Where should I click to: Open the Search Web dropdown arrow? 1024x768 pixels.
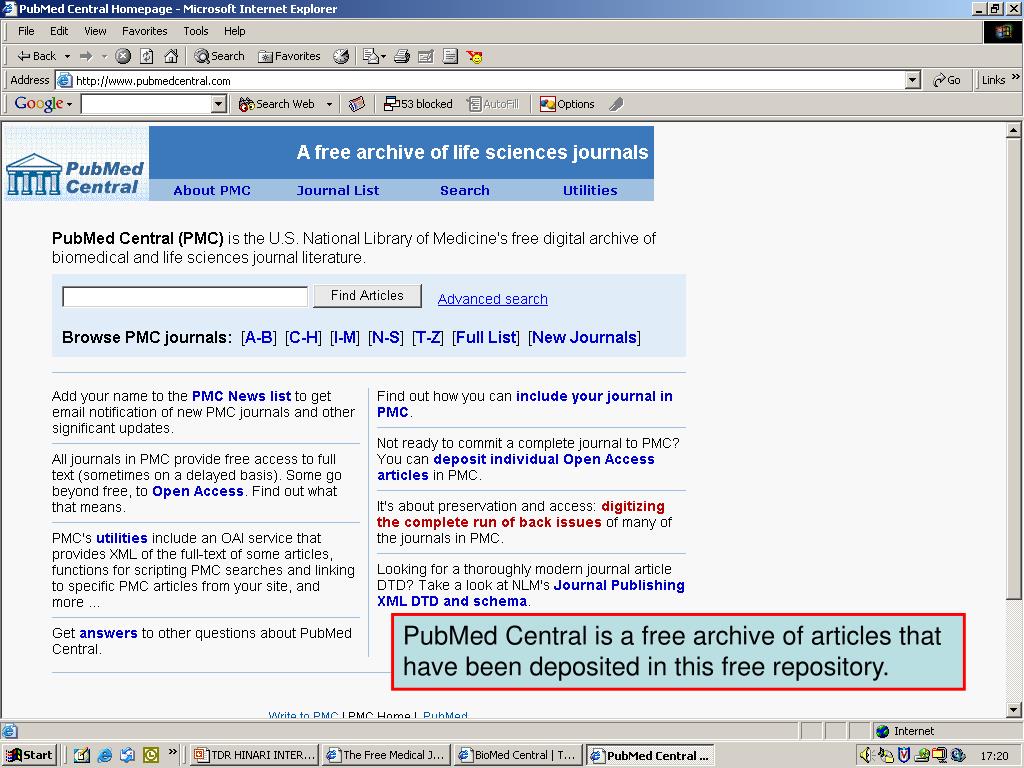[329, 104]
